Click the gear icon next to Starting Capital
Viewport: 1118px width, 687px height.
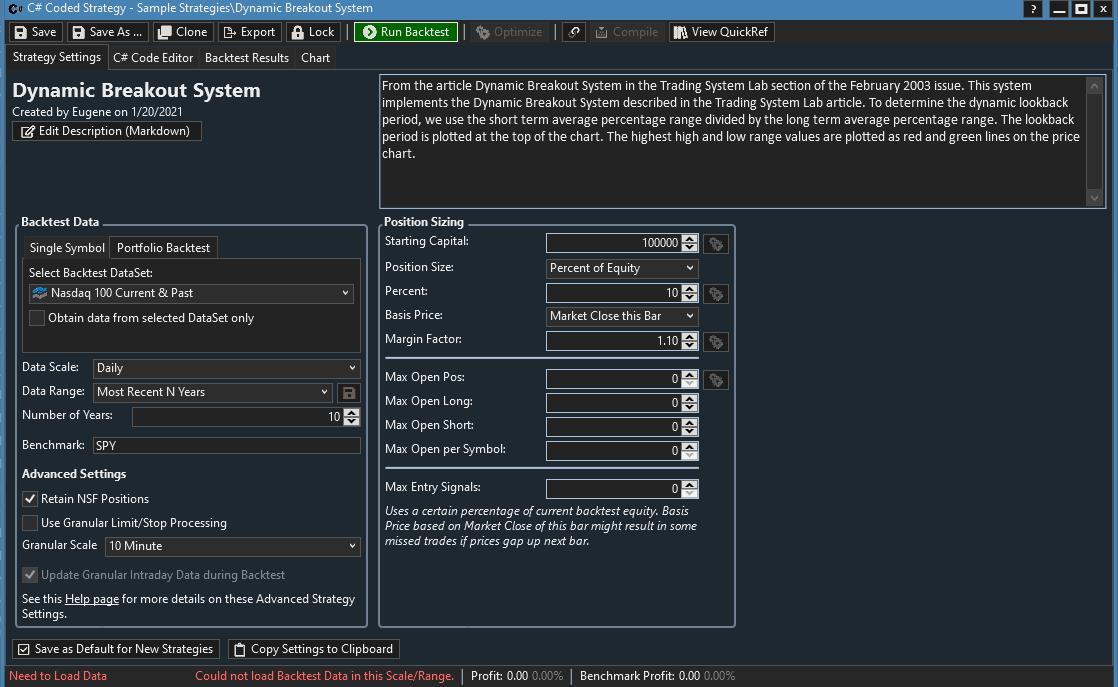pyautogui.click(x=716, y=243)
